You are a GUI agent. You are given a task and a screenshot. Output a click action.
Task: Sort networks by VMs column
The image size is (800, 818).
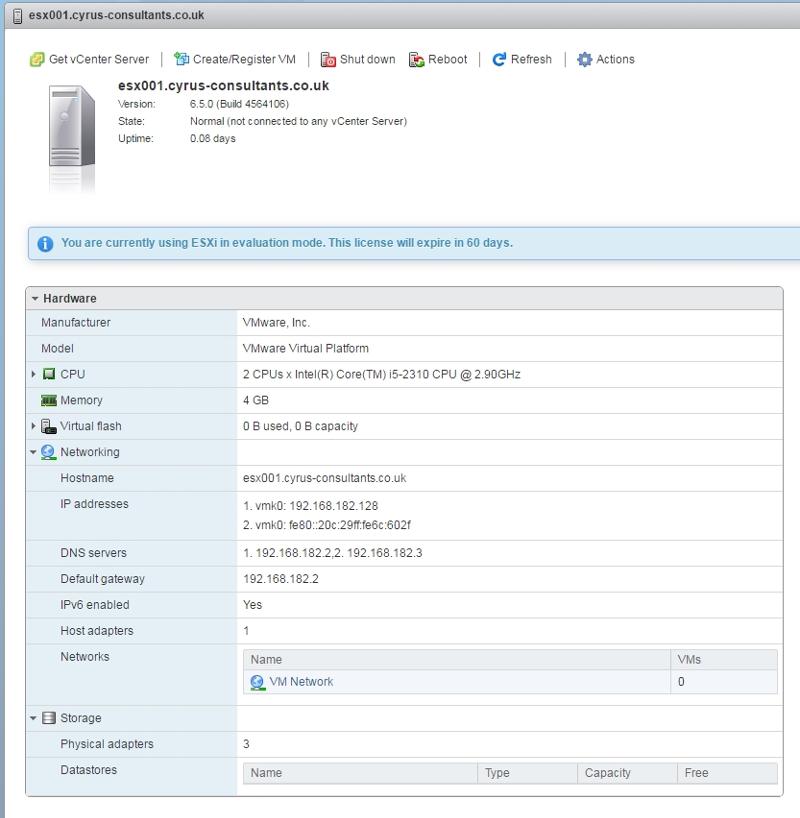[x=724, y=659]
